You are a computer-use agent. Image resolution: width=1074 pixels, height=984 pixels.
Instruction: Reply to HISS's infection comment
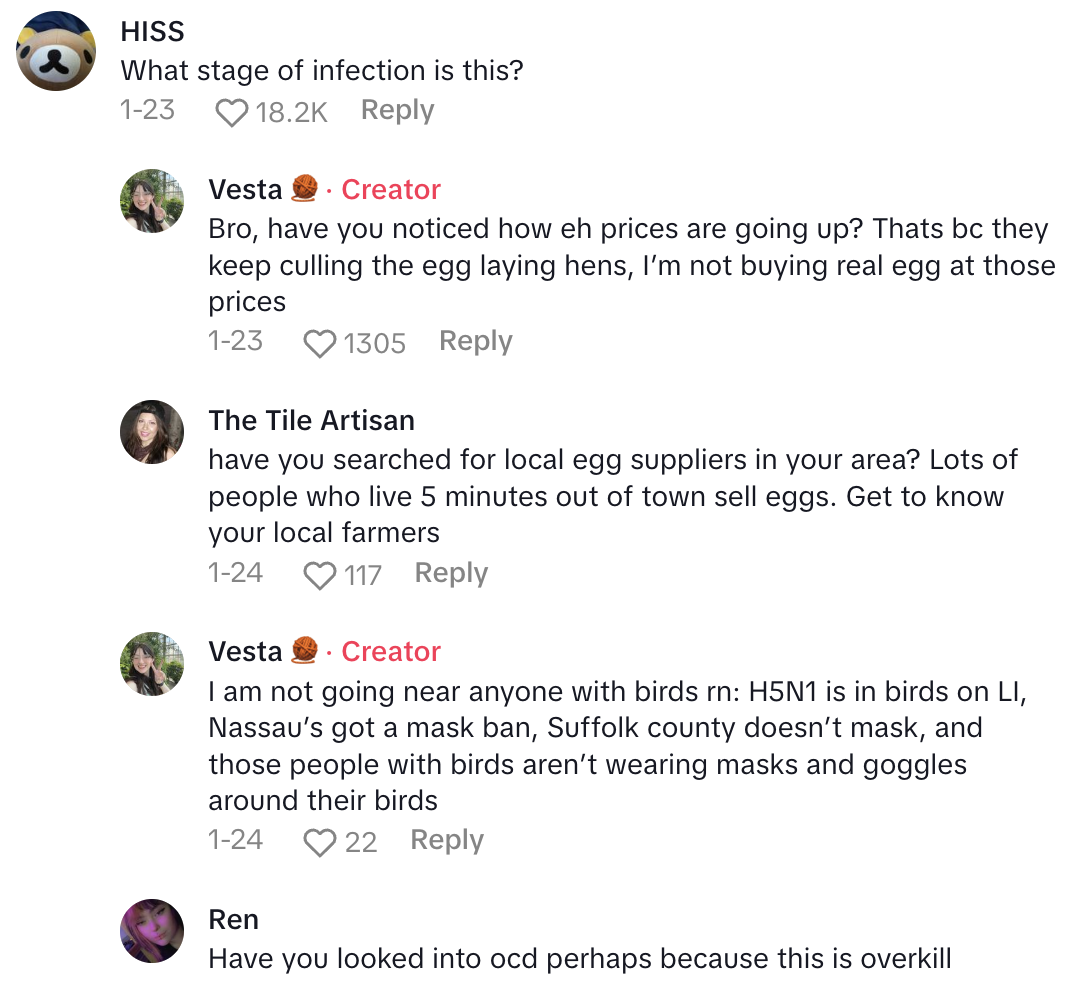(397, 110)
